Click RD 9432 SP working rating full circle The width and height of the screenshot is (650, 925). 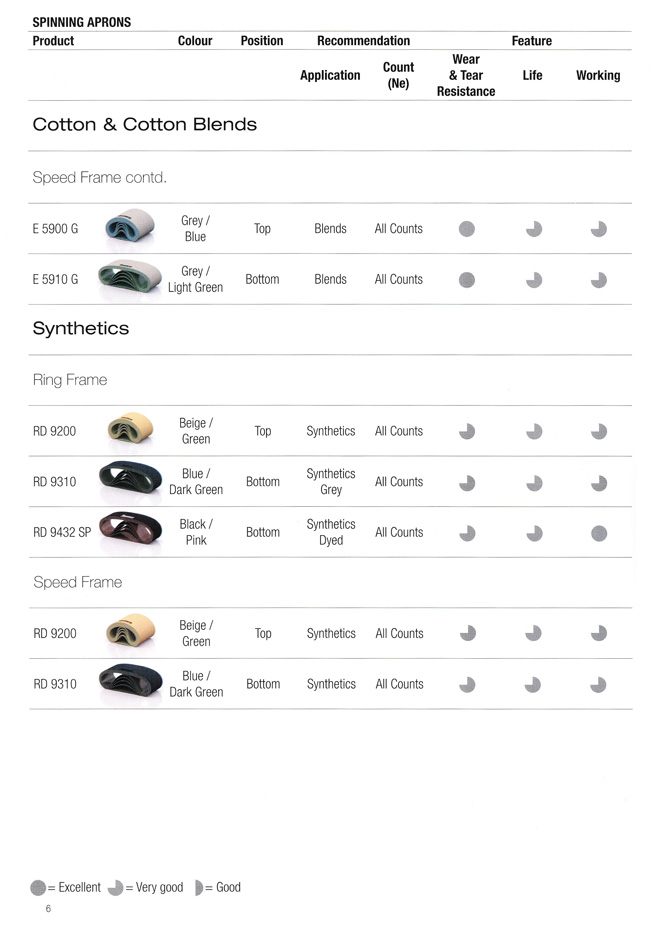point(599,533)
